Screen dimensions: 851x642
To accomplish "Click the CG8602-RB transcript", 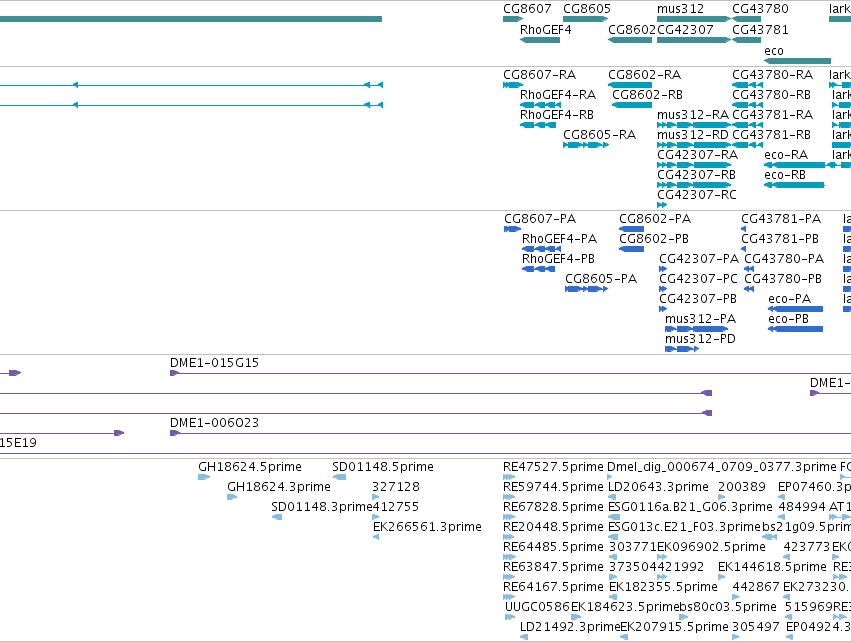I will [632, 105].
